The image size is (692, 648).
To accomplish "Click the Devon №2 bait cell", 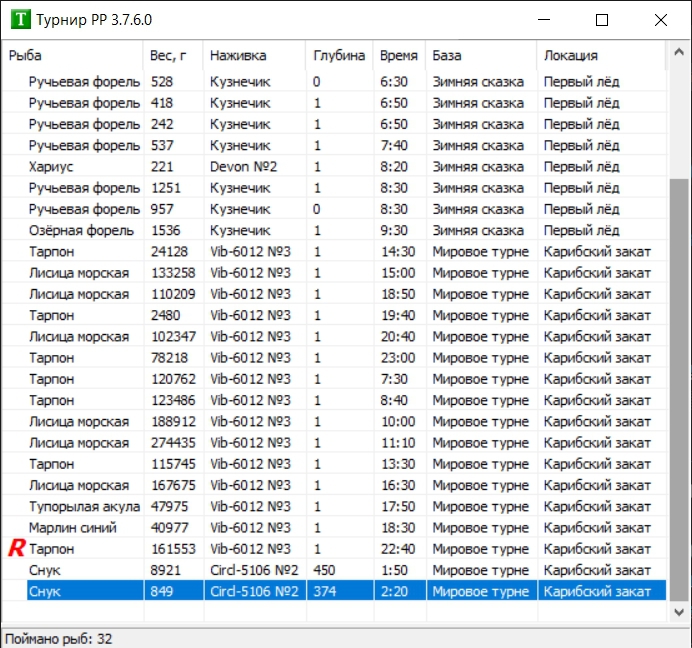I will click(244, 167).
